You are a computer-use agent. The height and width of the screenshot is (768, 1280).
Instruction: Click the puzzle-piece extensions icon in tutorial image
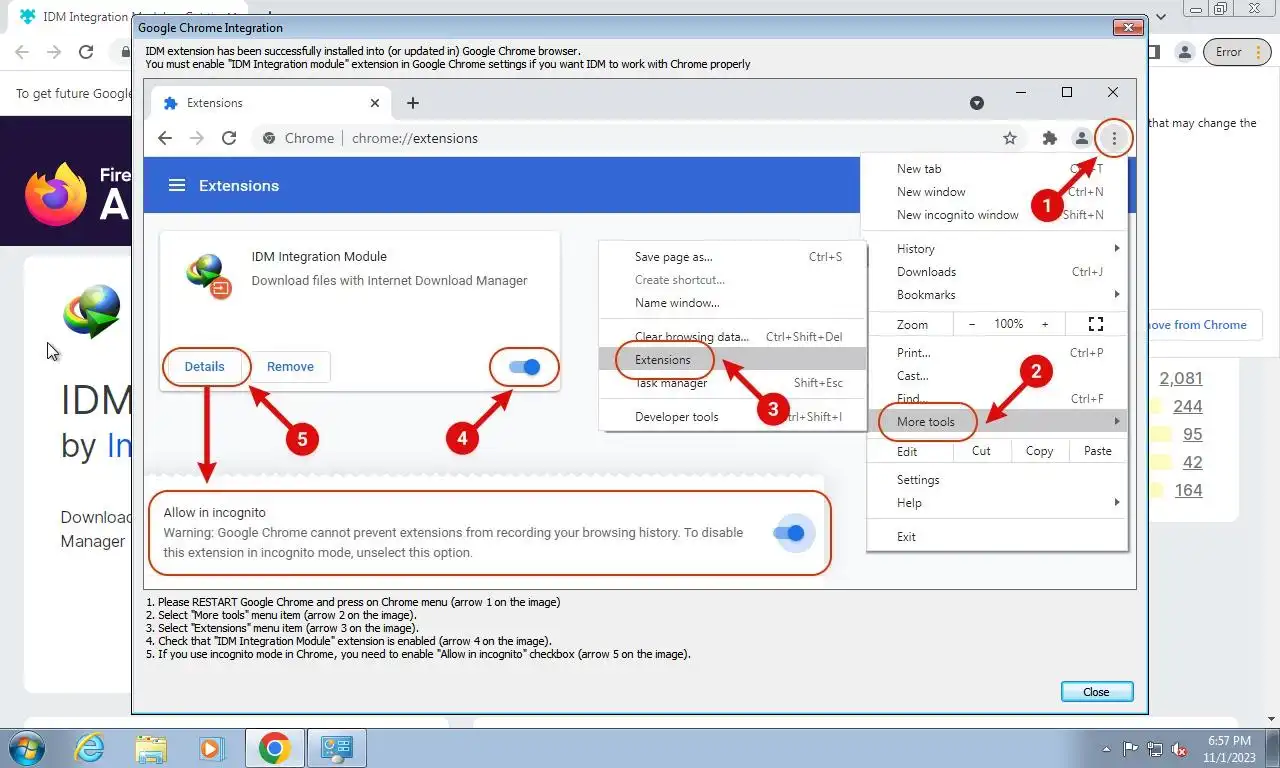[x=1049, y=138]
